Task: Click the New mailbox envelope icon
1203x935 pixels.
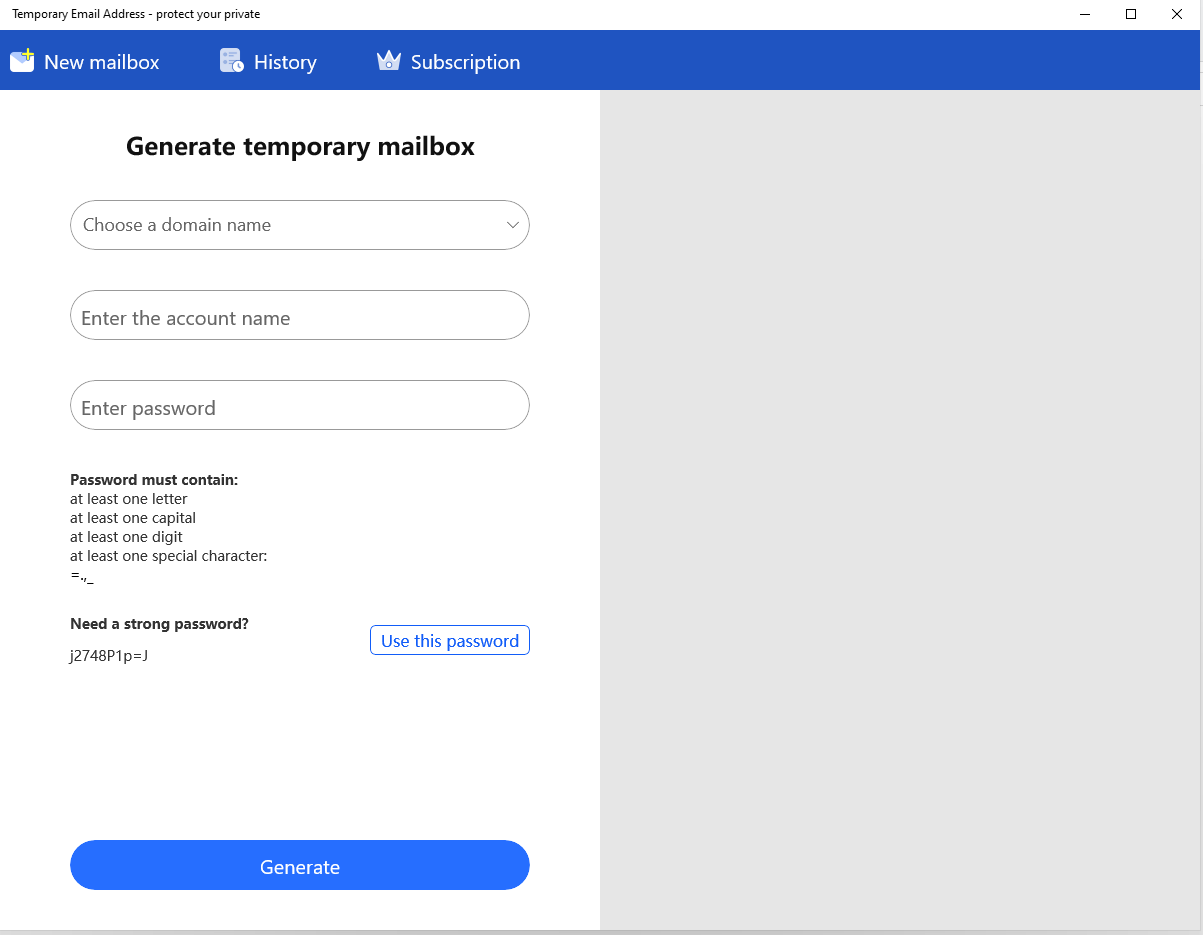Action: click(21, 60)
